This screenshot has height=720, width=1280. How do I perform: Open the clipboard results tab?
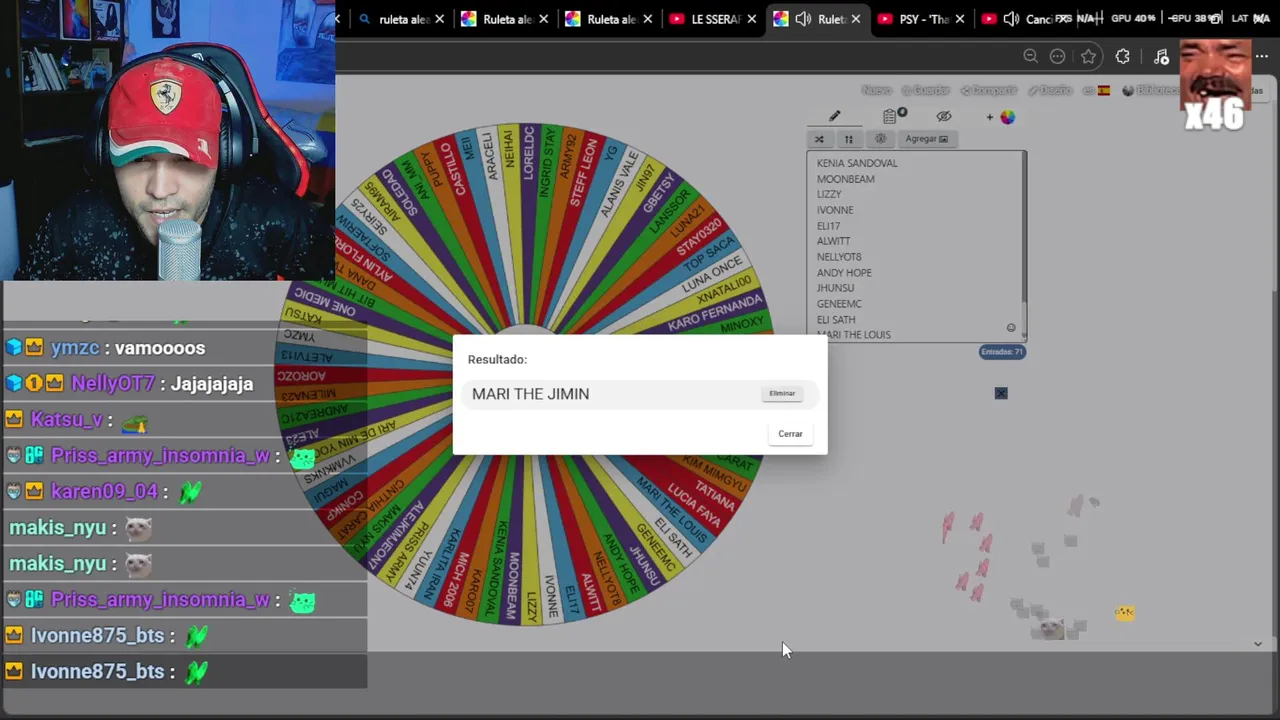click(891, 116)
